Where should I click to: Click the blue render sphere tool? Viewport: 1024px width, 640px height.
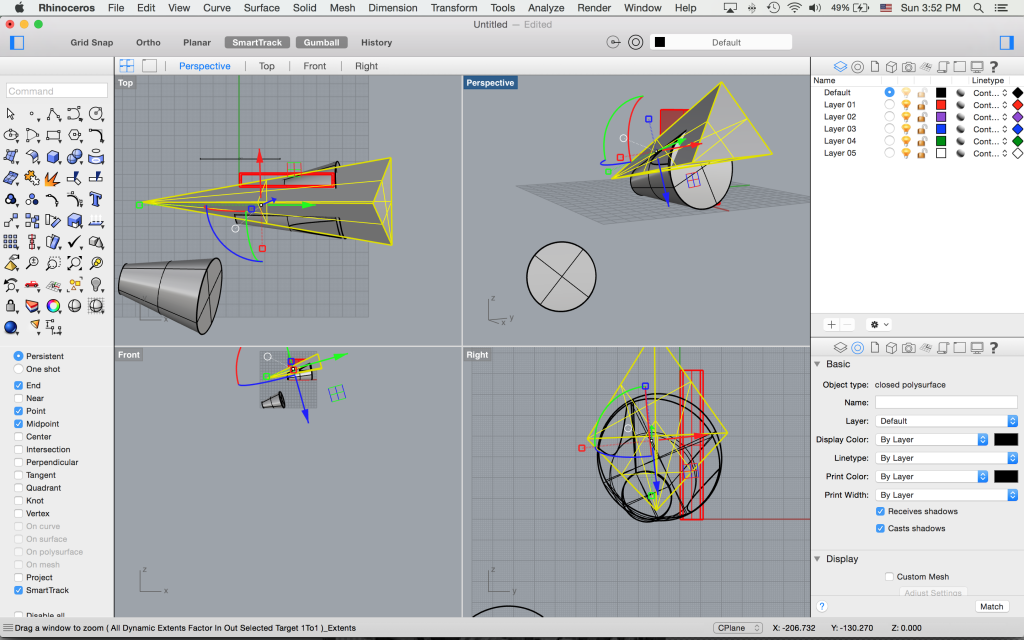(x=11, y=327)
